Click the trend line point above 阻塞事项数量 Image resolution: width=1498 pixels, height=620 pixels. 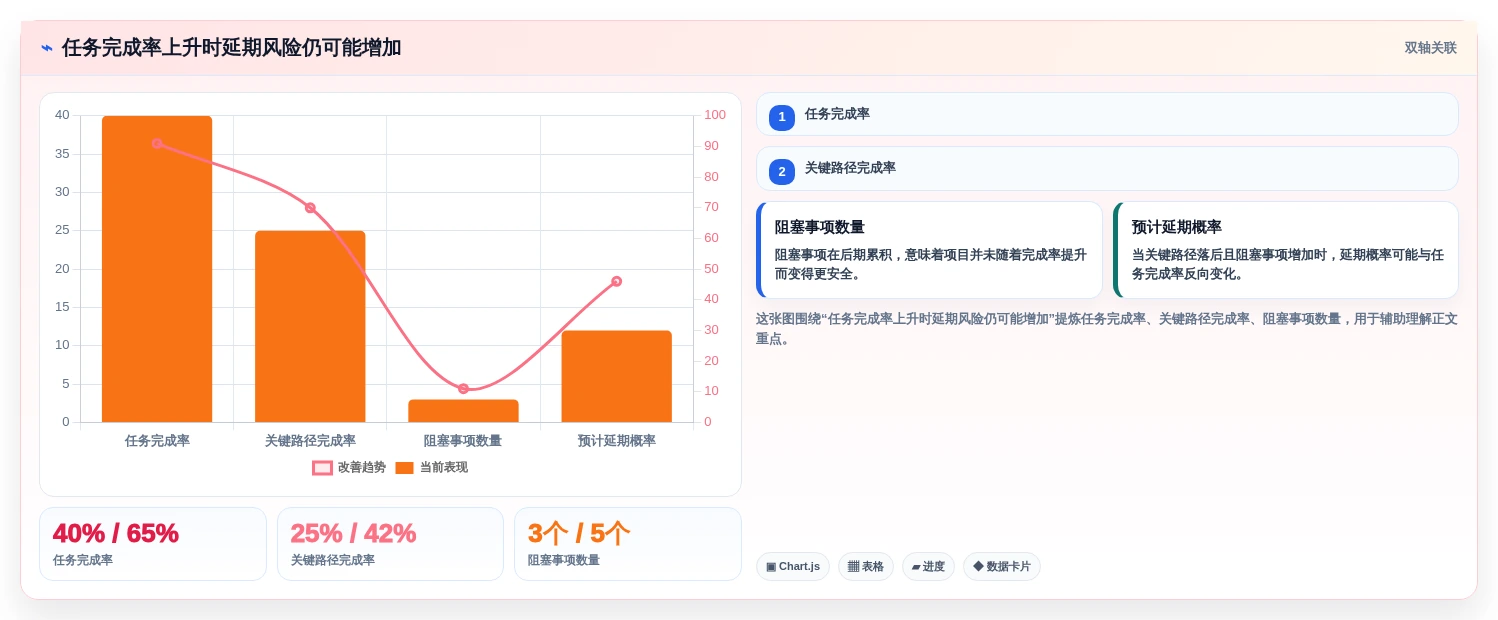[x=463, y=388]
